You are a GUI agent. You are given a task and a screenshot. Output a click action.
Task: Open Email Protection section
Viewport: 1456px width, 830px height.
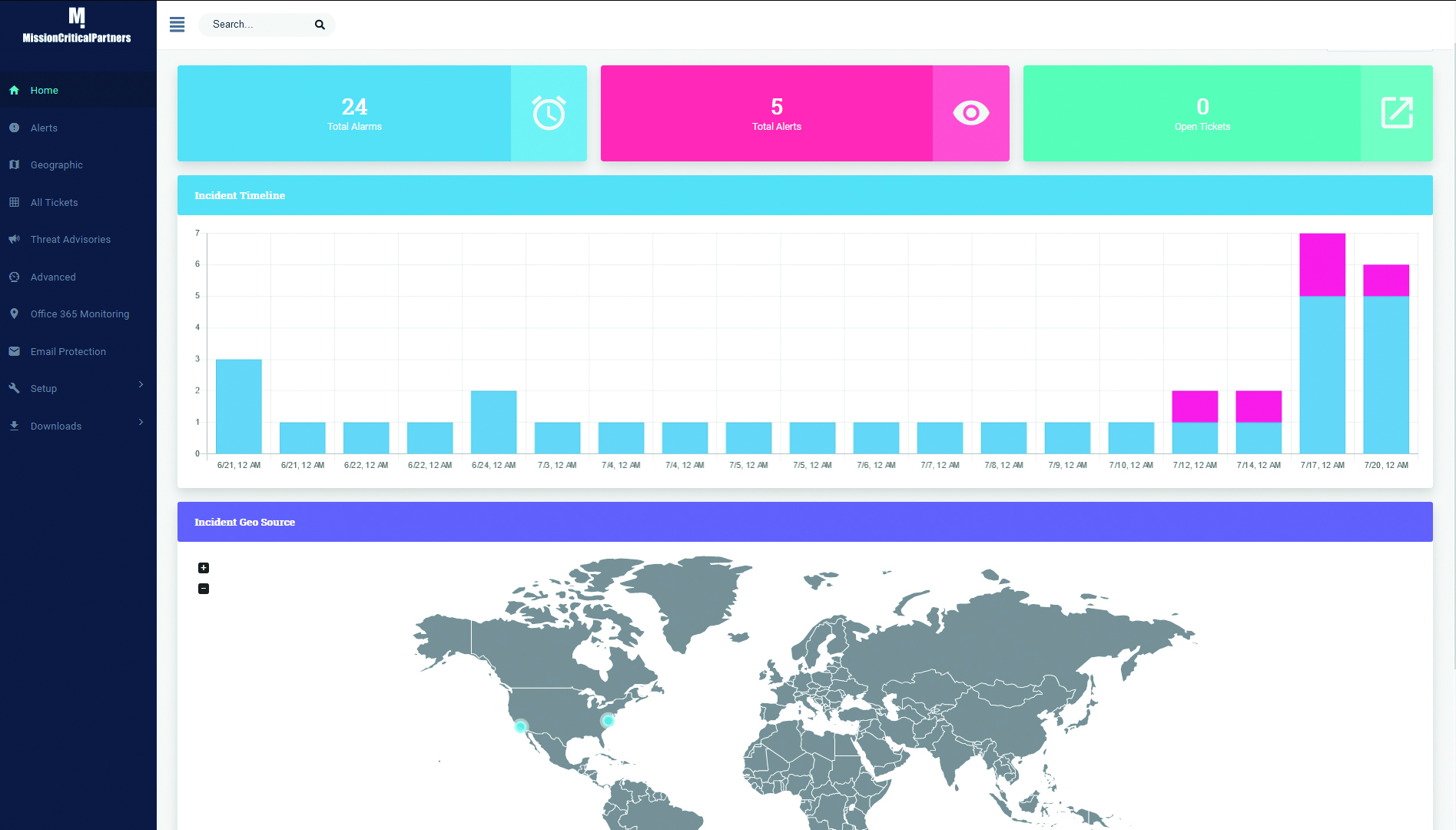[68, 352]
